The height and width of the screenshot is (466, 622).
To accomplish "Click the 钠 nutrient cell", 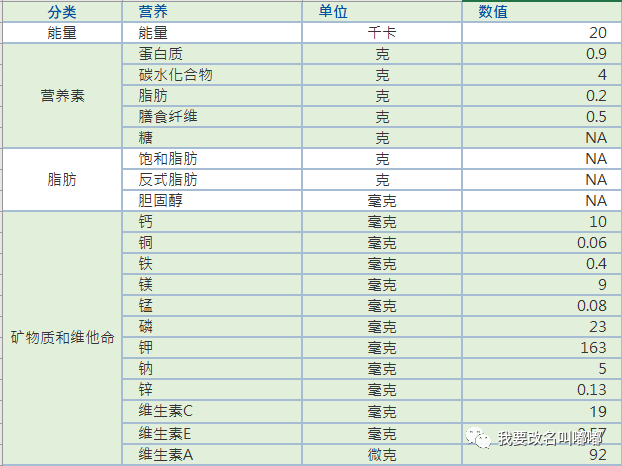I will 212,369.
